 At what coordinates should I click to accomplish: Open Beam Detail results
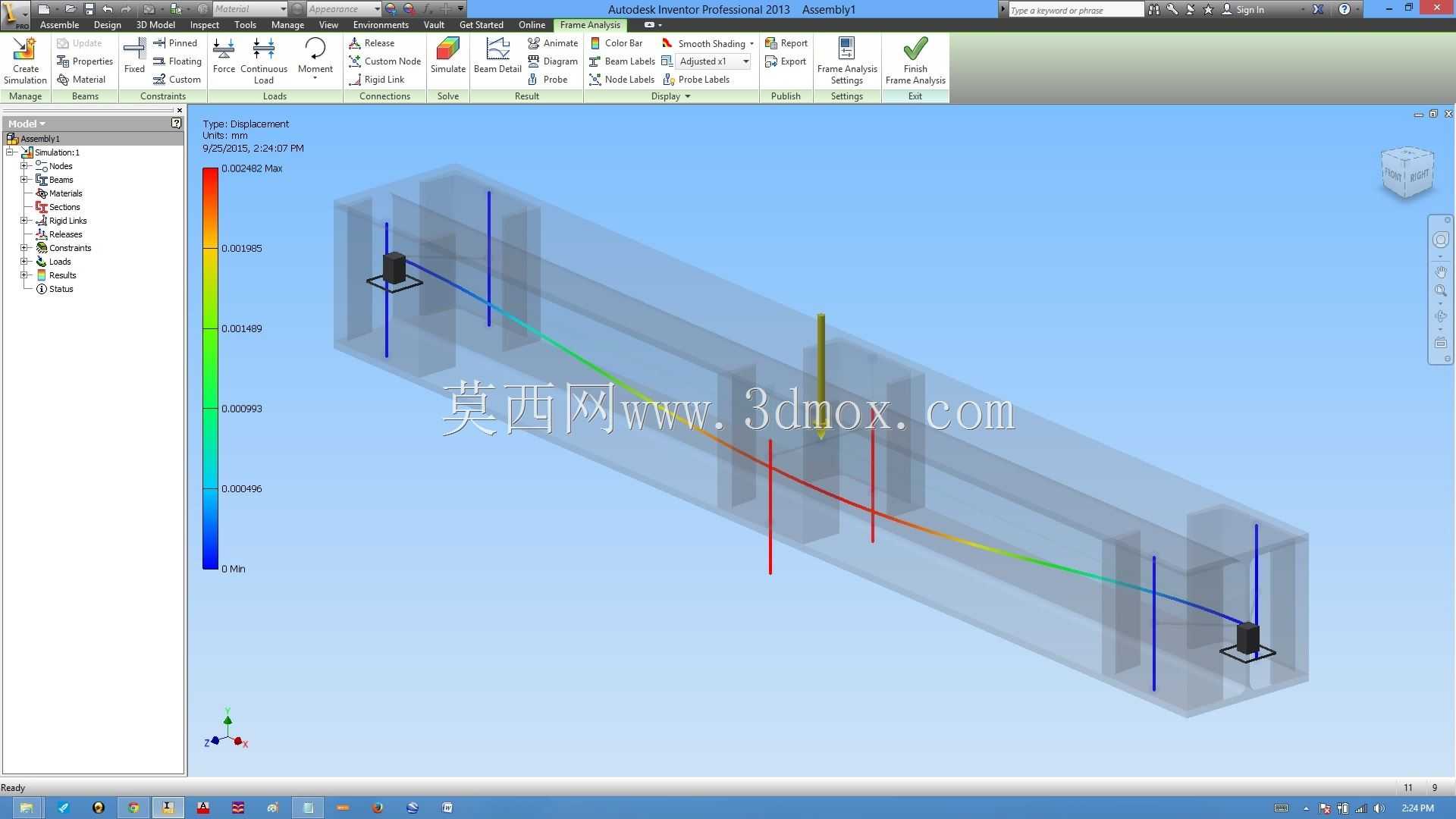click(x=497, y=56)
